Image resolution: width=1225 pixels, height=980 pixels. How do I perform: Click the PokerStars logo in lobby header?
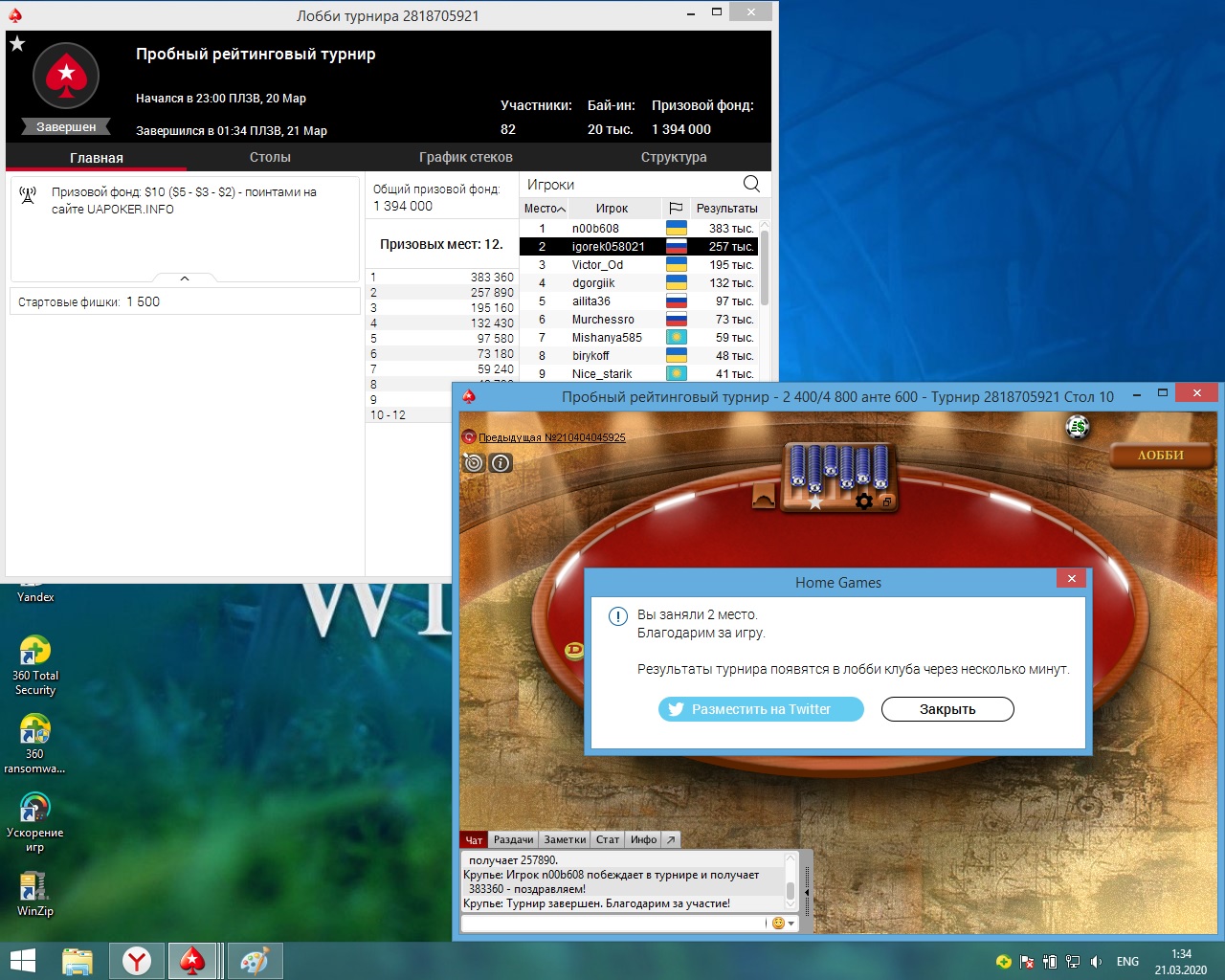coord(66,75)
